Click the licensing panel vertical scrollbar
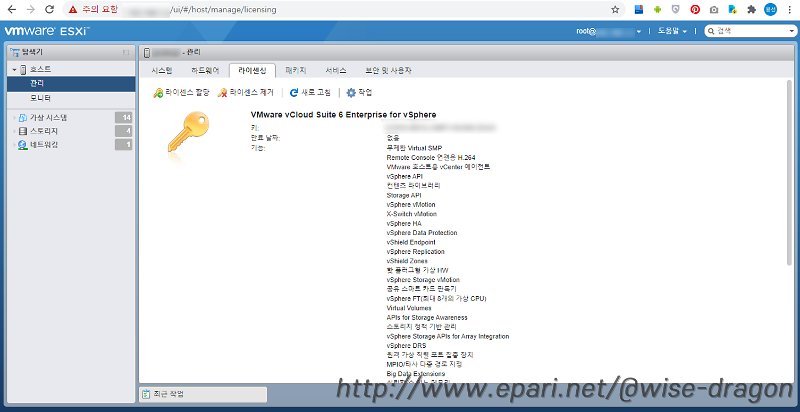The image size is (800, 412). (790, 172)
